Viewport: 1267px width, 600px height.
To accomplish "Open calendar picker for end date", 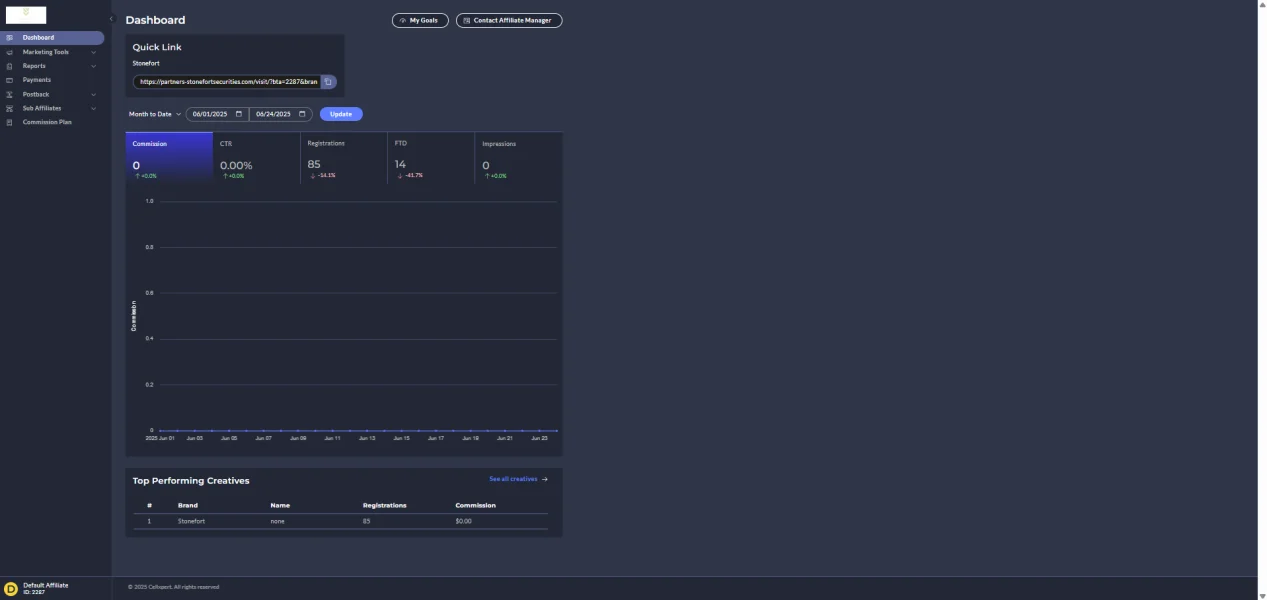I will coord(302,114).
